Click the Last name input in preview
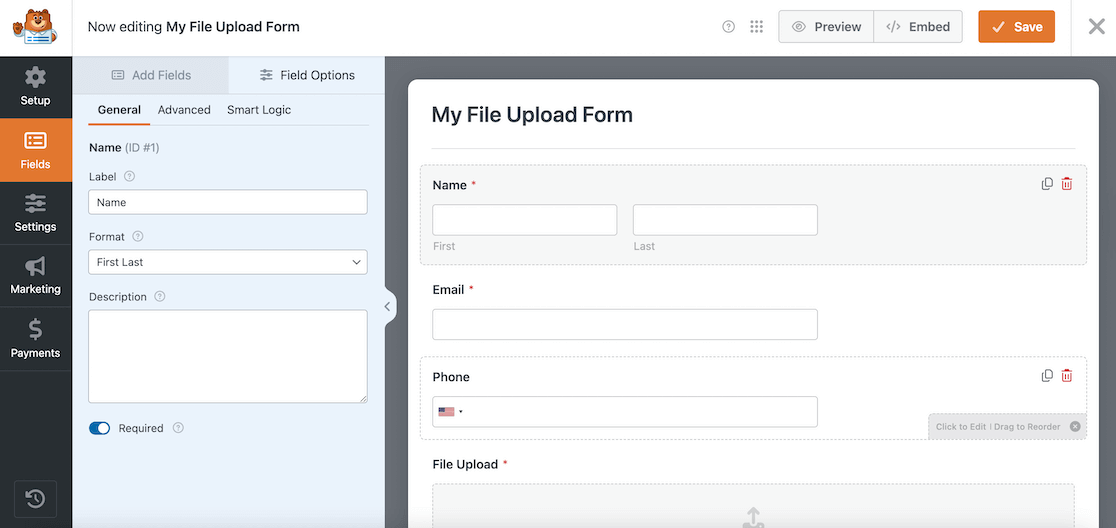The height and width of the screenshot is (528, 1116). point(725,220)
